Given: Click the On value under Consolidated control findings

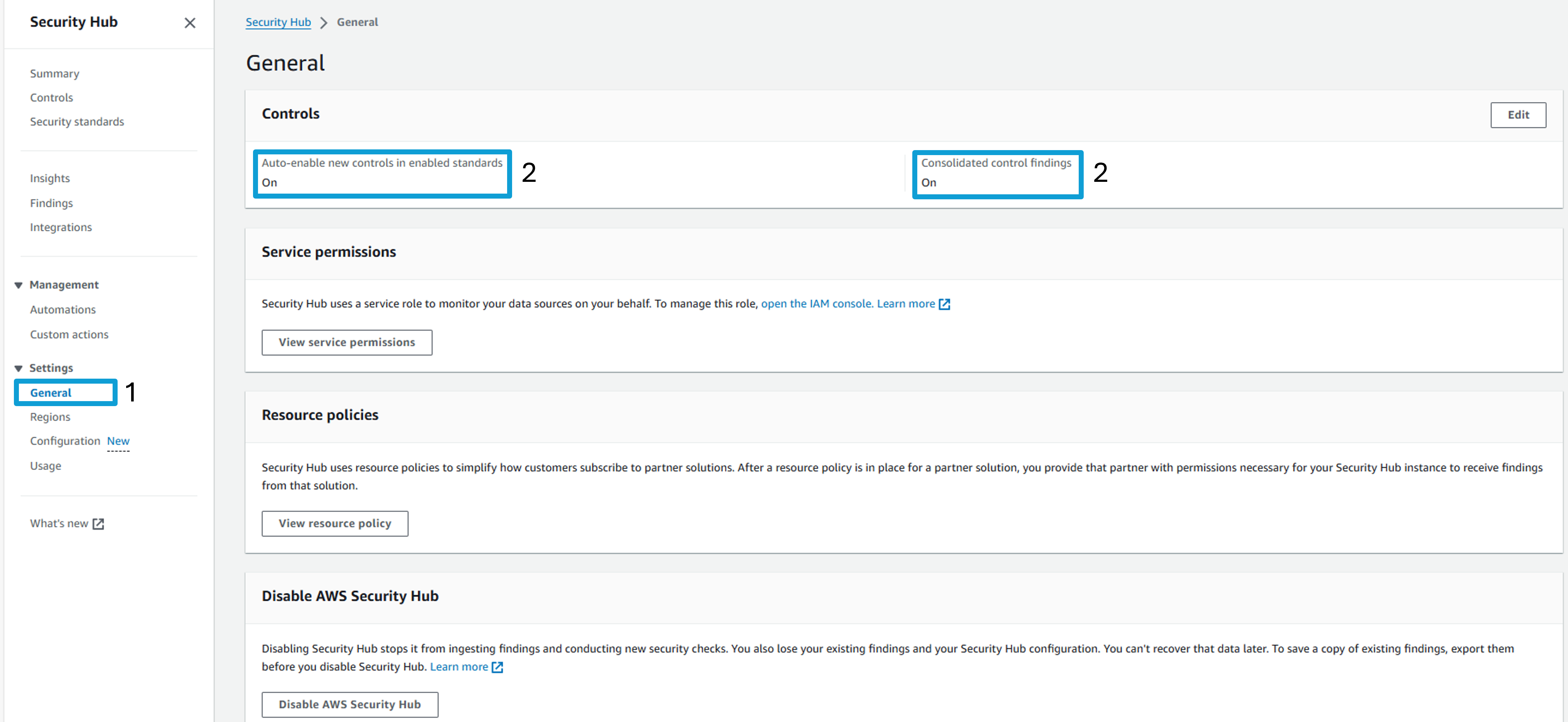Looking at the screenshot, I should [x=929, y=183].
